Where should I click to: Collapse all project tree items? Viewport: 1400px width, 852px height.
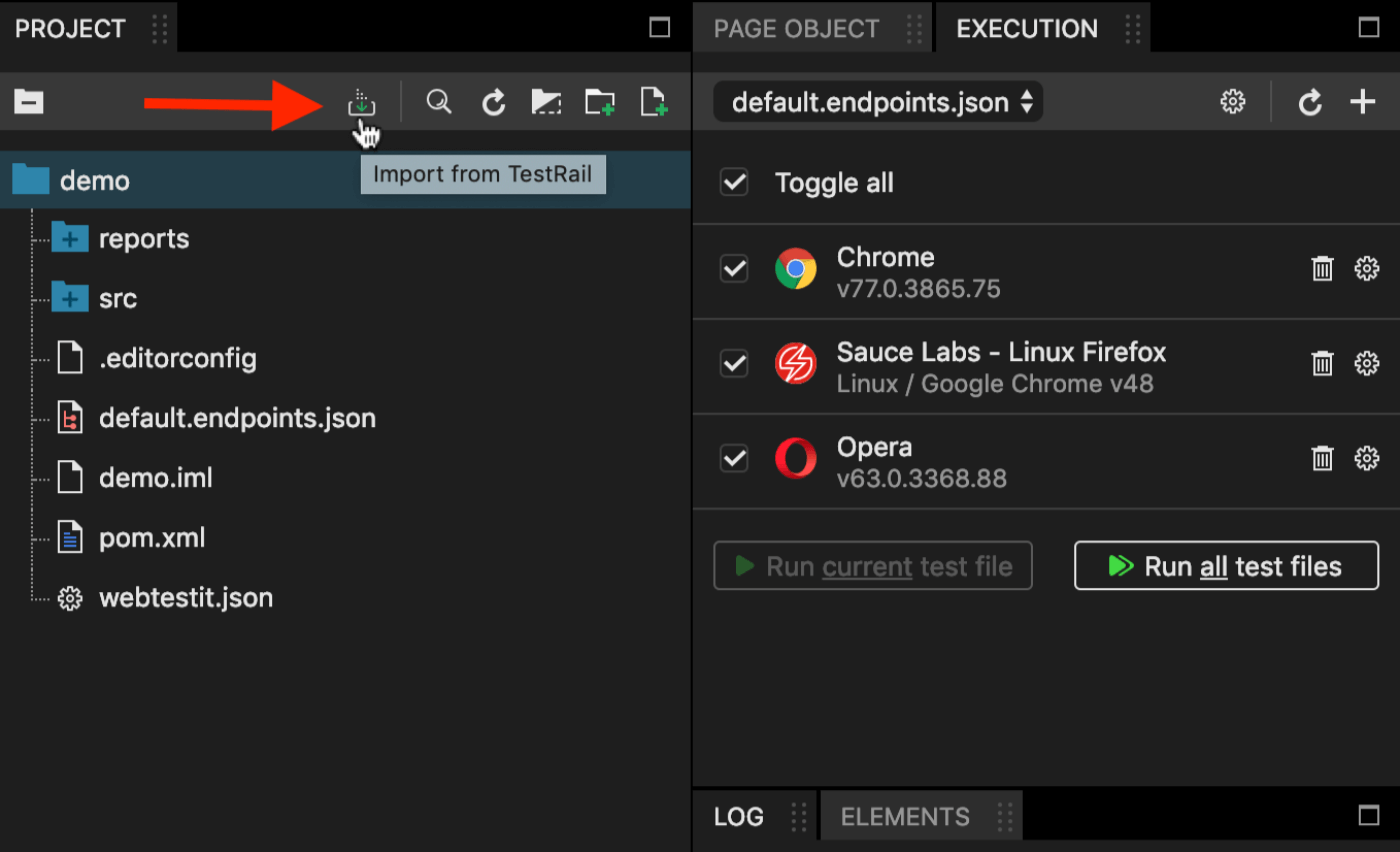coord(29,102)
